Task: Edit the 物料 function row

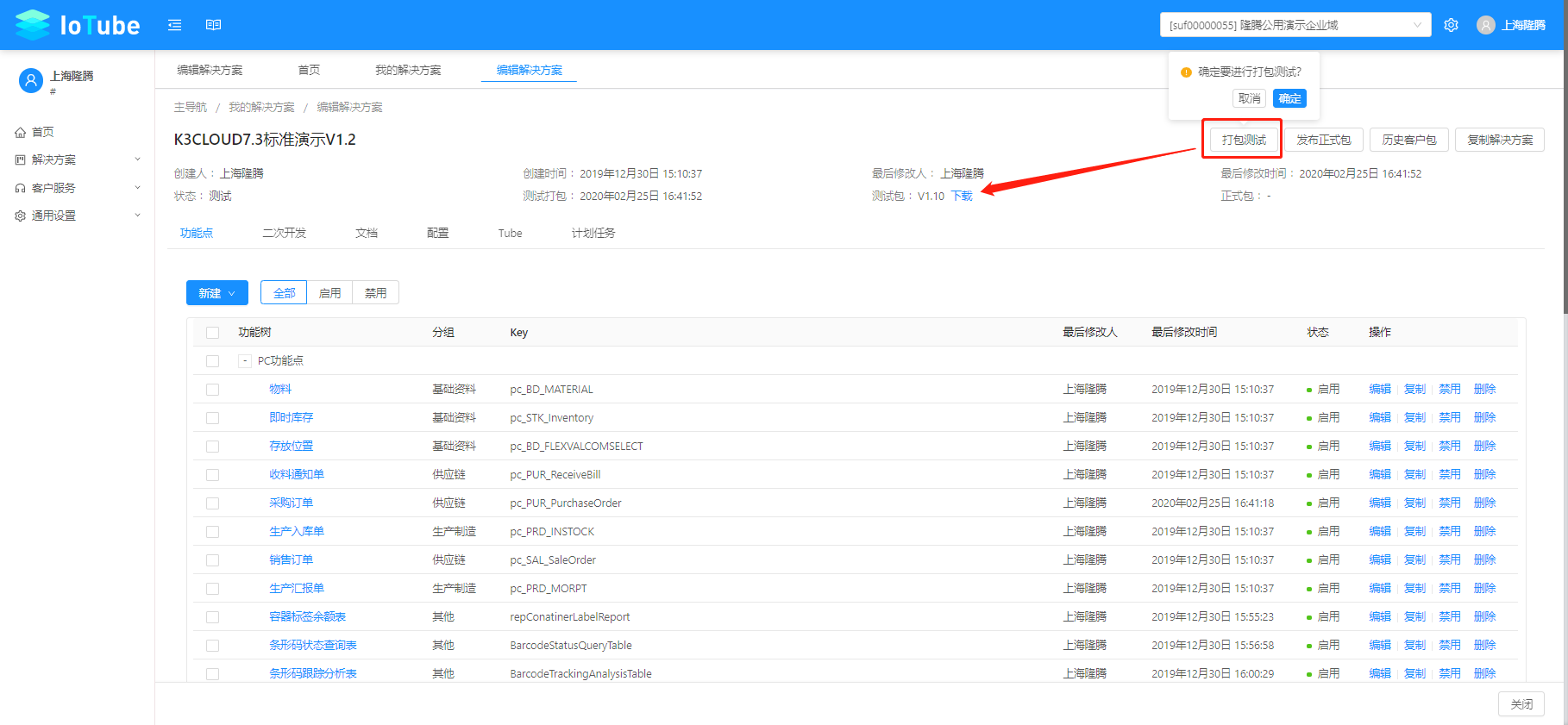Action: point(1380,390)
